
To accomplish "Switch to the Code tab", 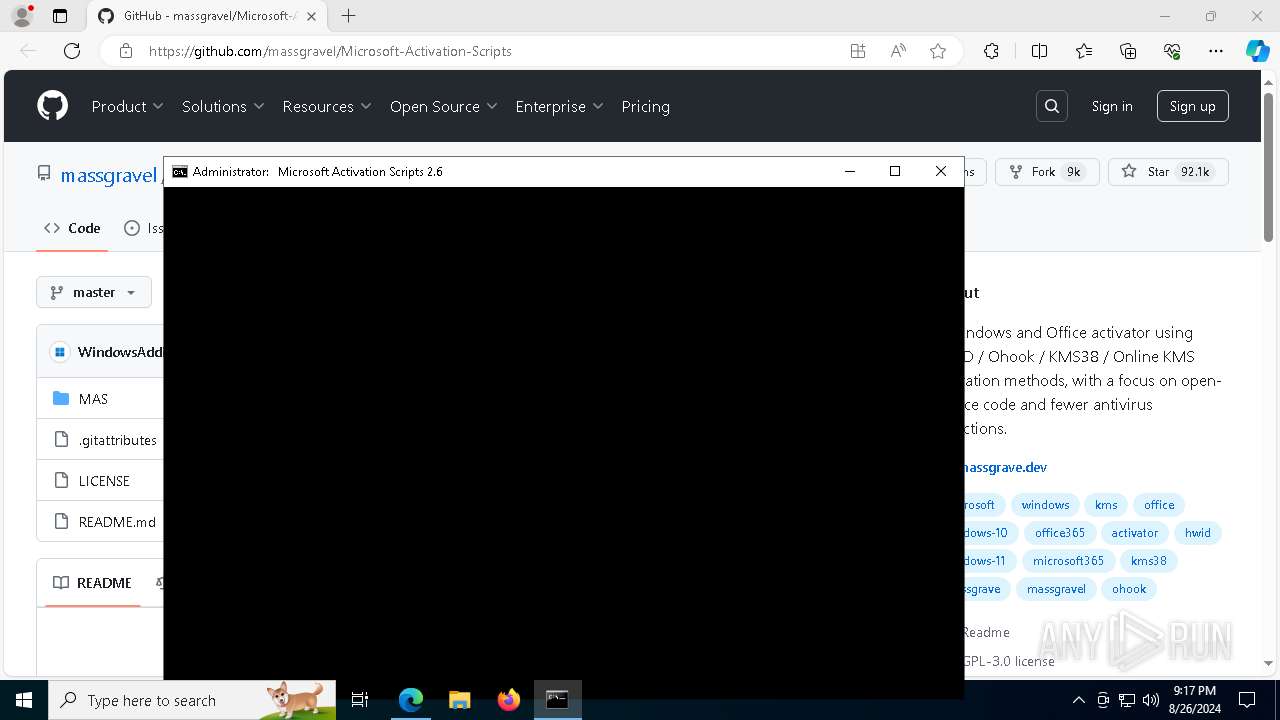I will [72, 228].
